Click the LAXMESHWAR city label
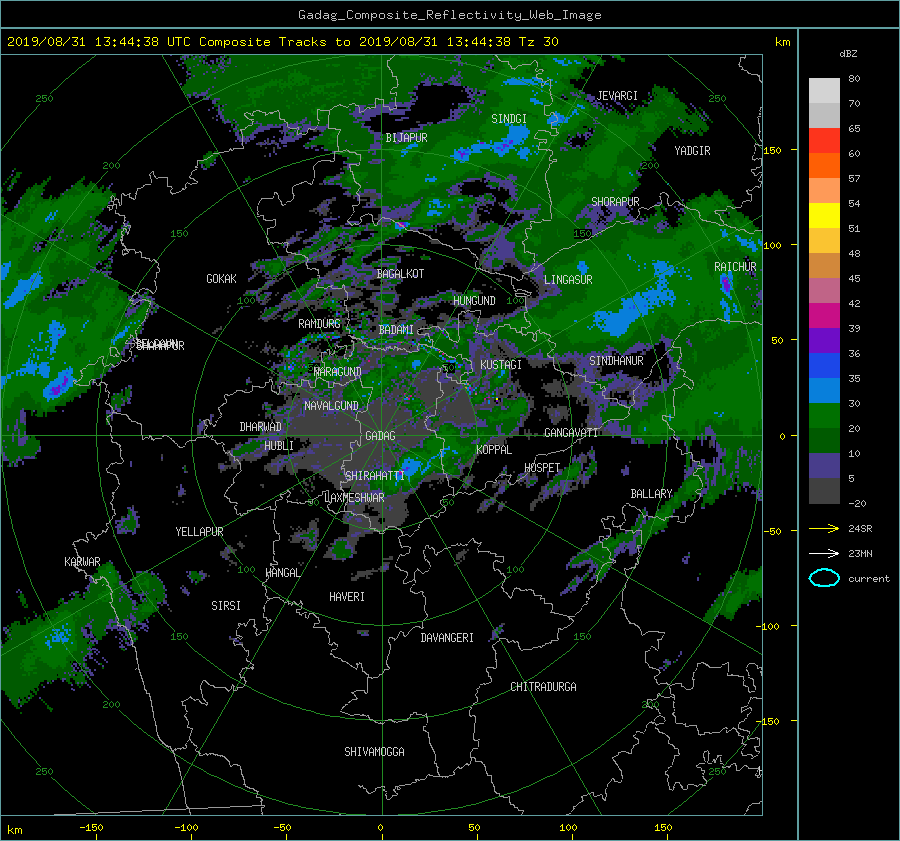This screenshot has height=841, width=900. pyautogui.click(x=354, y=498)
